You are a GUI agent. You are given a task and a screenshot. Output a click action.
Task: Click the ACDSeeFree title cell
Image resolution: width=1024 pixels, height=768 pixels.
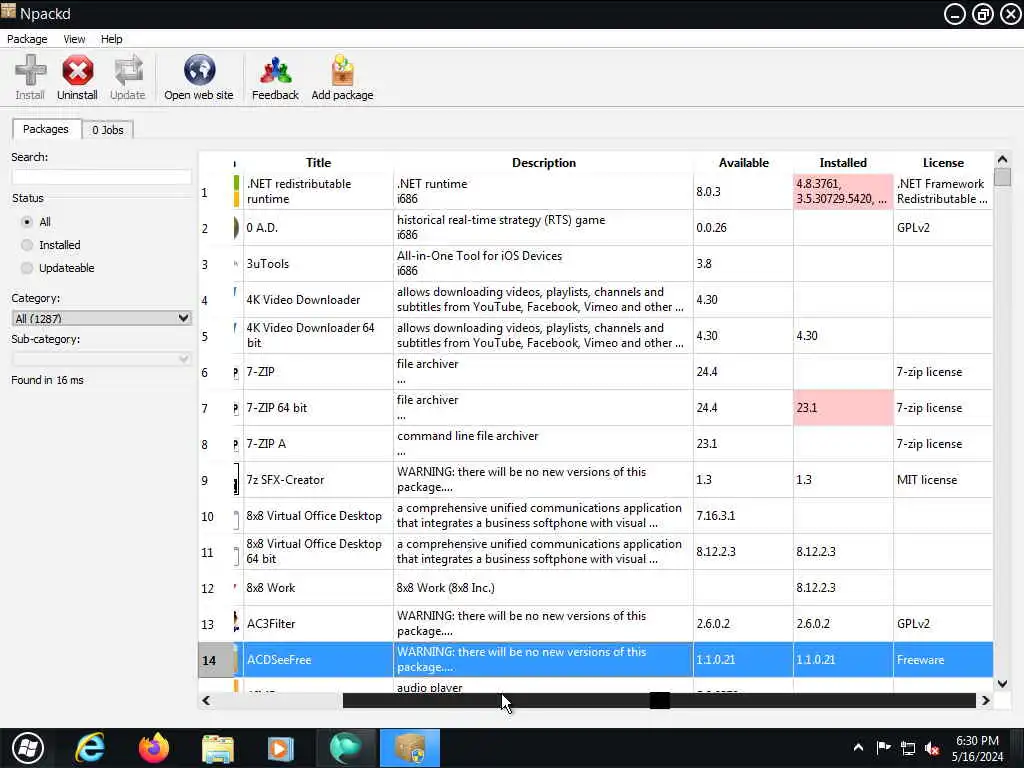point(318,660)
